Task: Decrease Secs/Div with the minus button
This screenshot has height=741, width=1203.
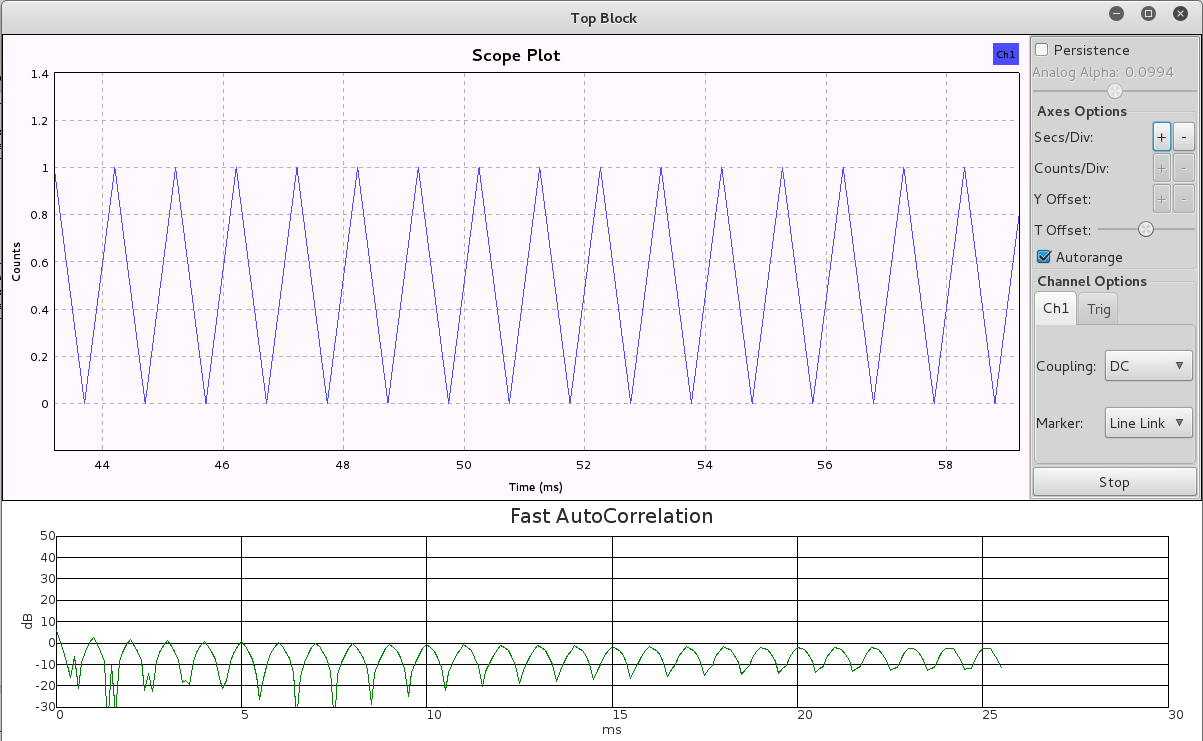Action: 1183,136
